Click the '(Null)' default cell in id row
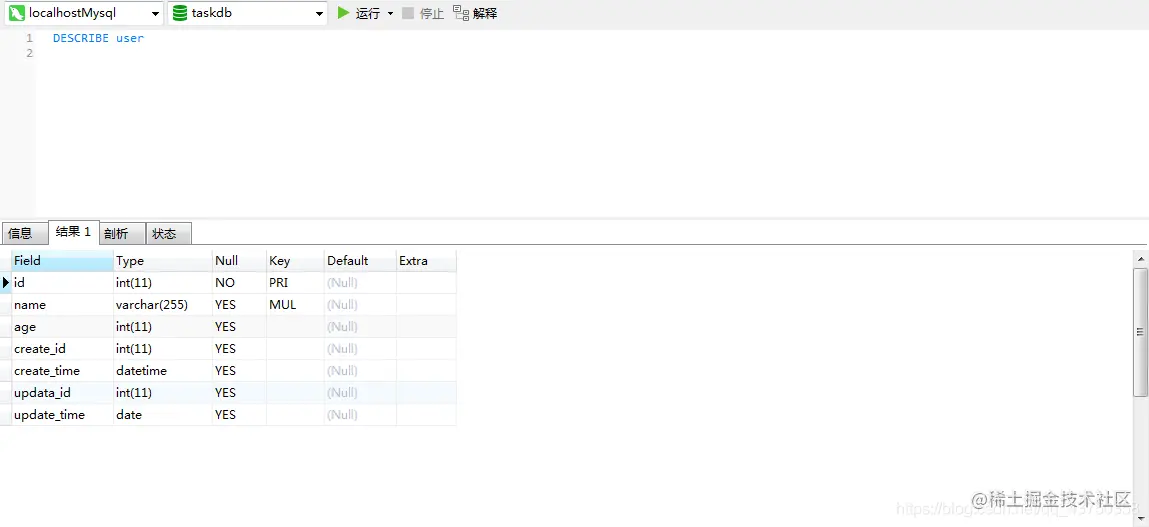Screen dimensions: 1149x527 [x=360, y=282]
